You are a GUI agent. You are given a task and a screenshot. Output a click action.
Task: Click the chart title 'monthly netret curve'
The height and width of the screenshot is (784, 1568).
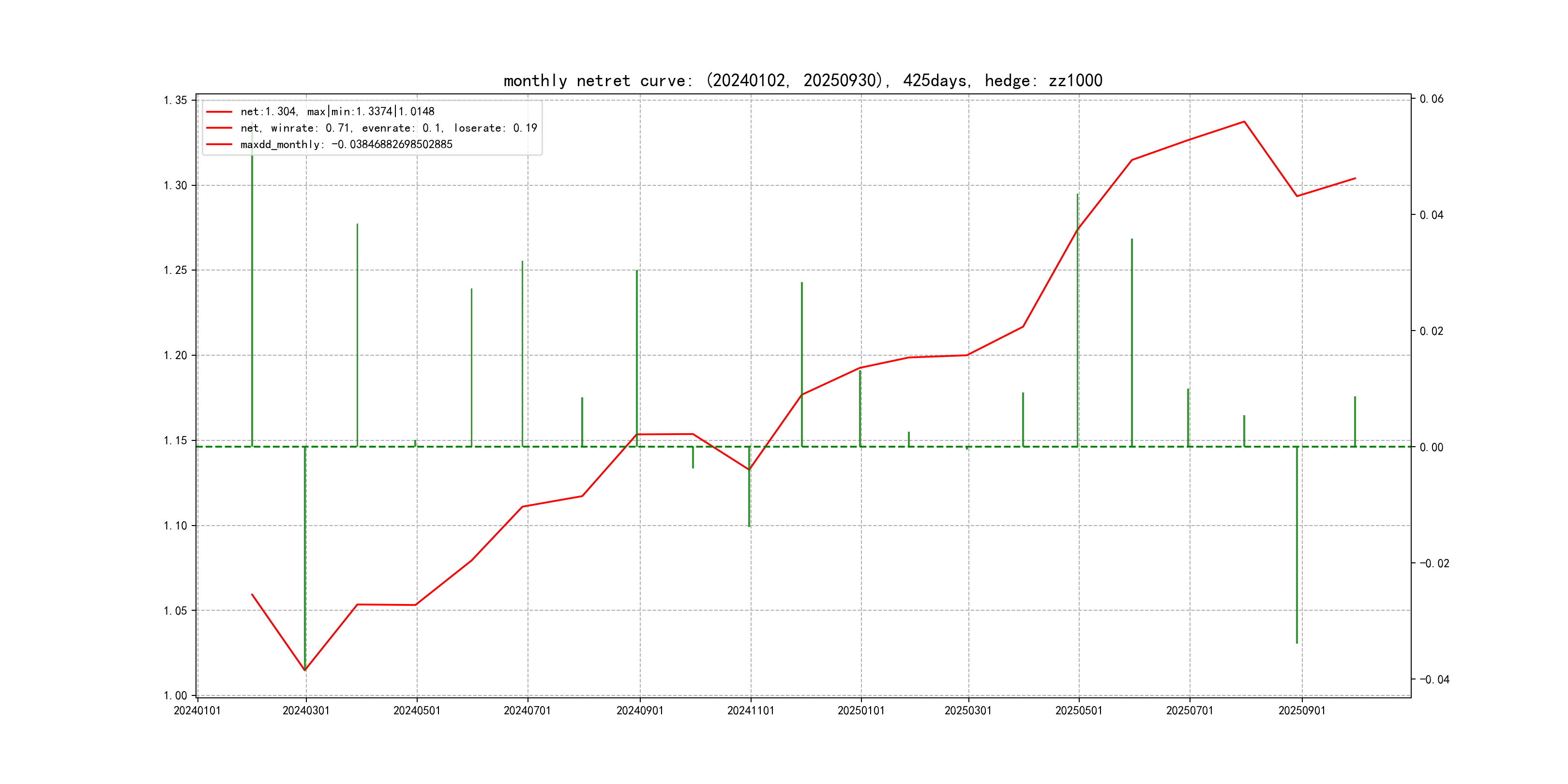[802, 80]
